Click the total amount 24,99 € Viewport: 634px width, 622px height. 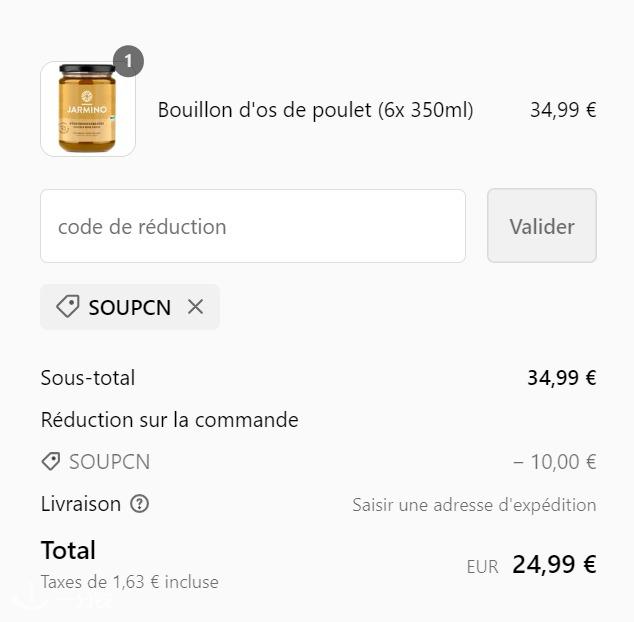coord(554,564)
